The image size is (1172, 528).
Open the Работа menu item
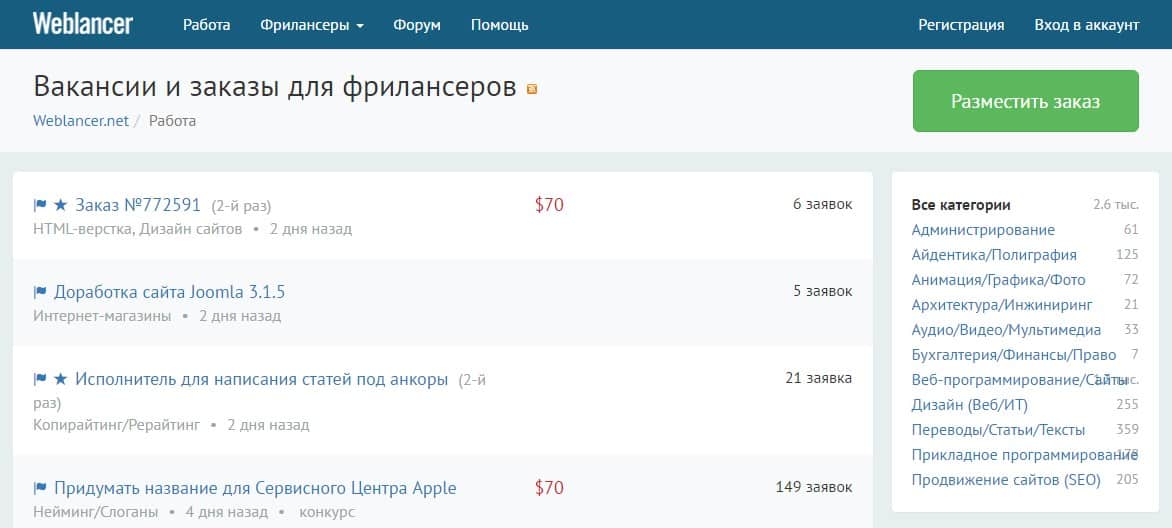click(x=206, y=25)
